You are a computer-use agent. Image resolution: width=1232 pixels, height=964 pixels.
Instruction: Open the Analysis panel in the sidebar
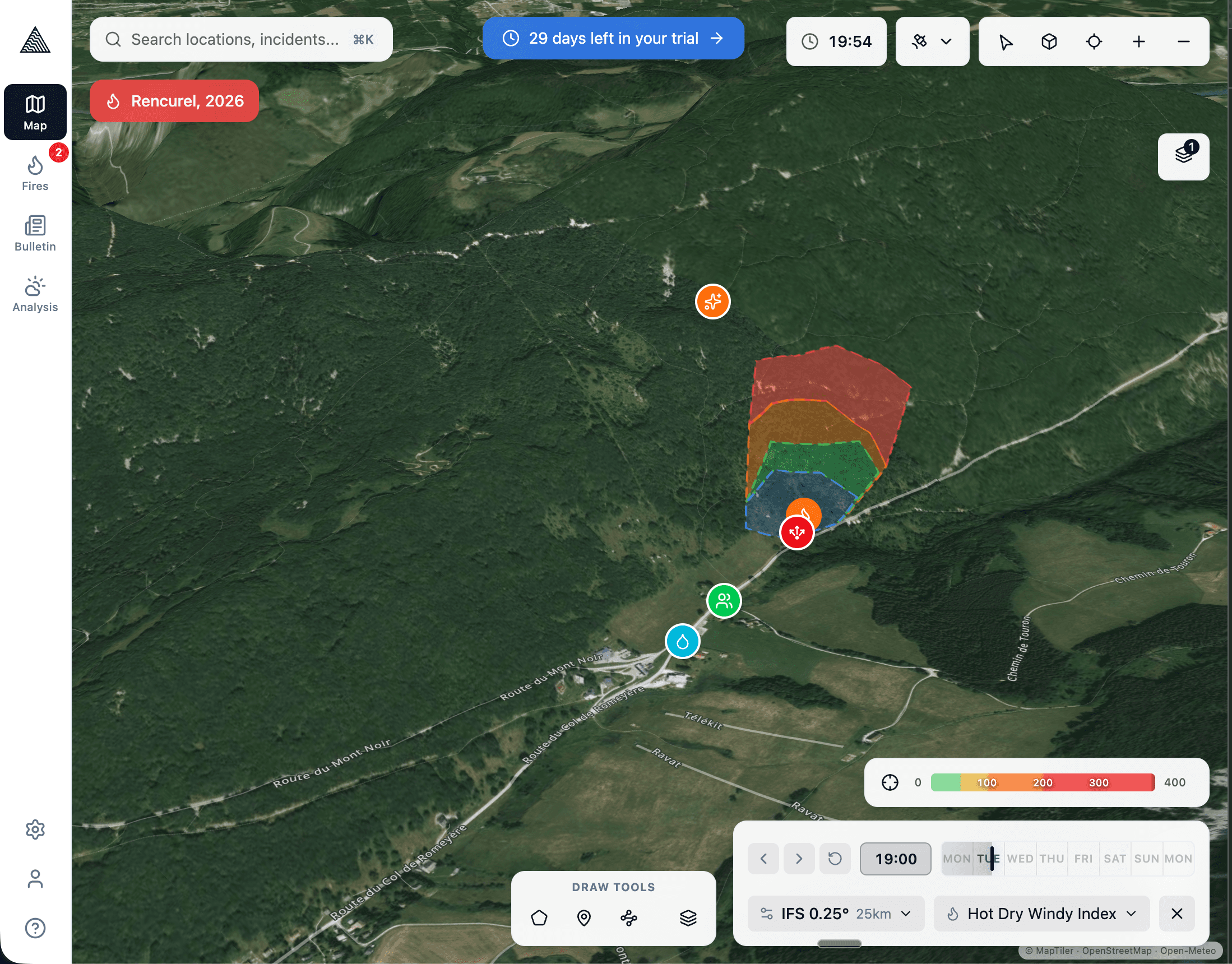tap(35, 293)
